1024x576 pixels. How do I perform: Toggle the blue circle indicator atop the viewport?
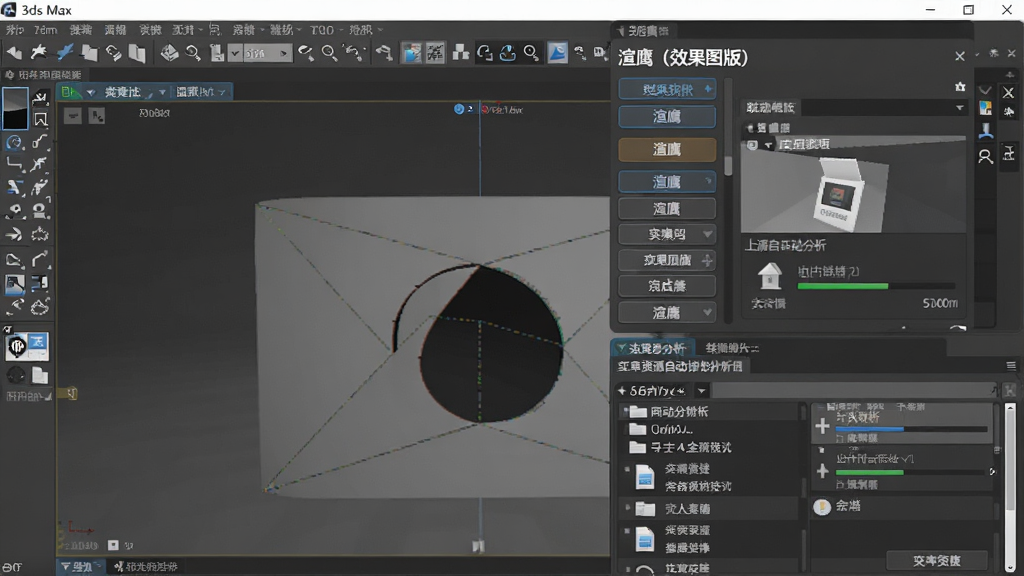458,109
